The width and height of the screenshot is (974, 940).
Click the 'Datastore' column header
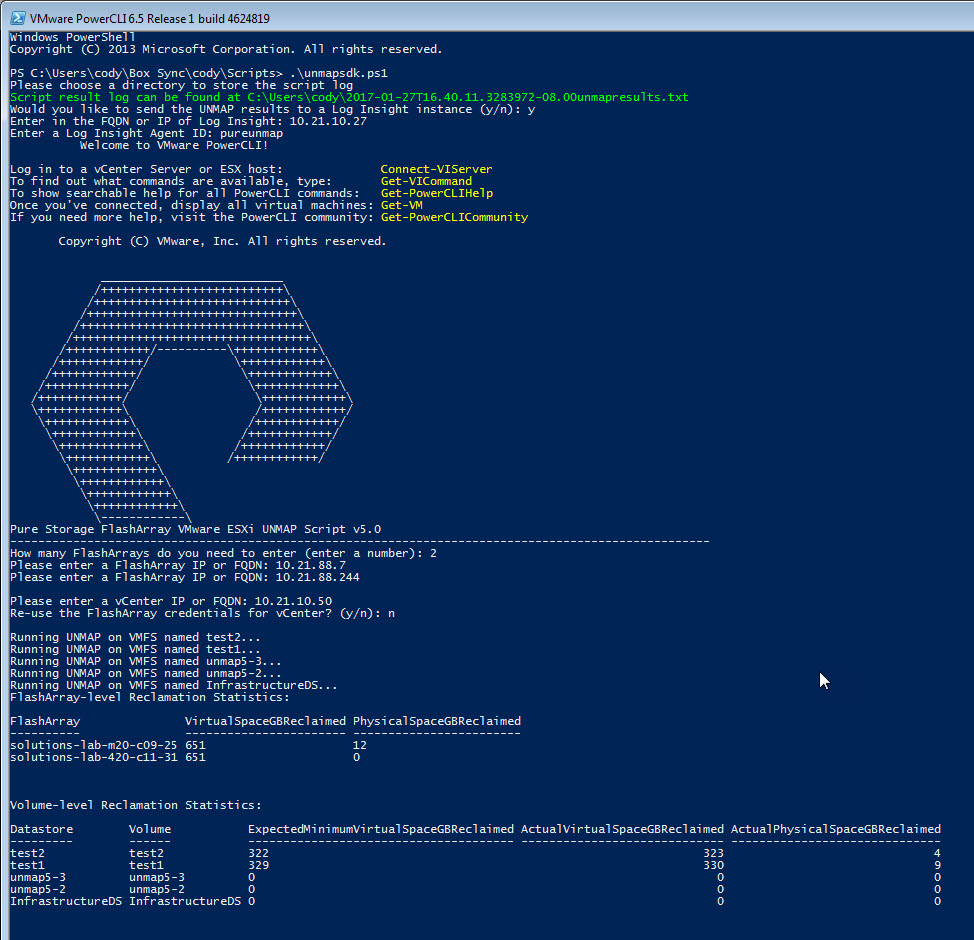42,829
